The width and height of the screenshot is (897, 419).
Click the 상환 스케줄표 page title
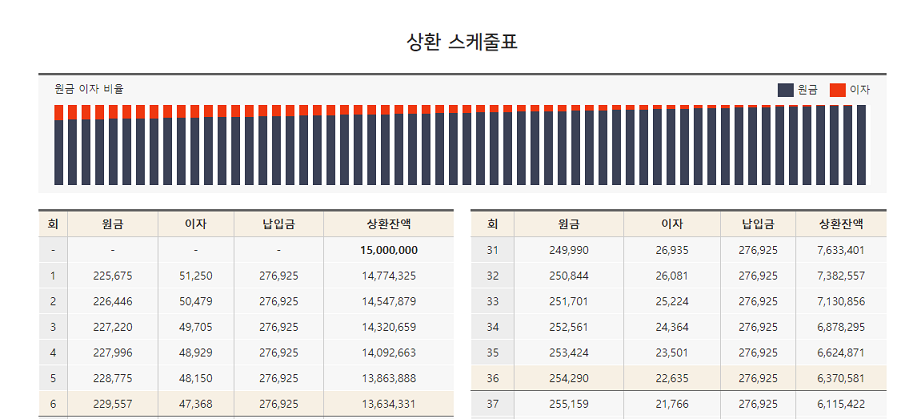click(x=462, y=42)
